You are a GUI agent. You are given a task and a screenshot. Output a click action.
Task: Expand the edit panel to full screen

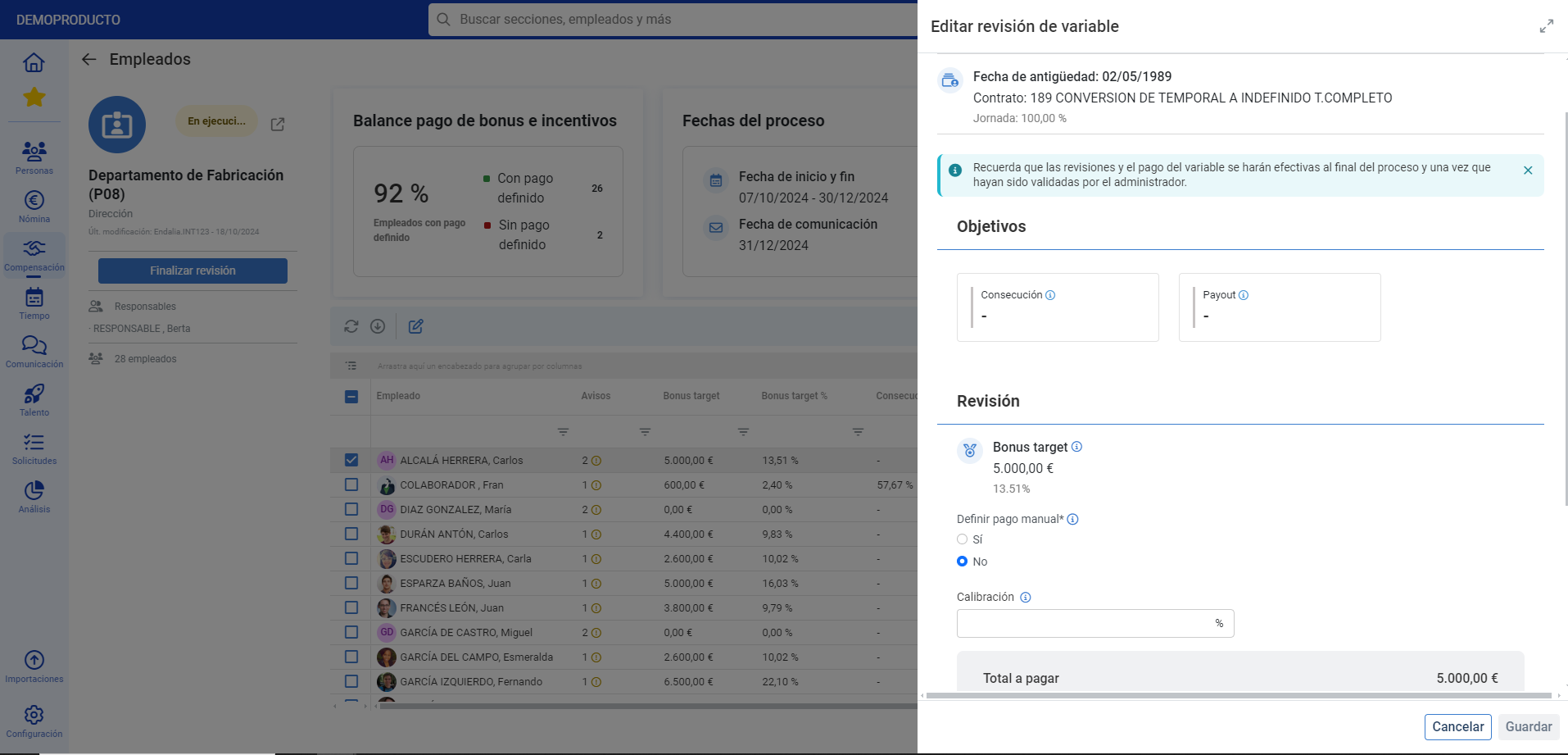1546,26
